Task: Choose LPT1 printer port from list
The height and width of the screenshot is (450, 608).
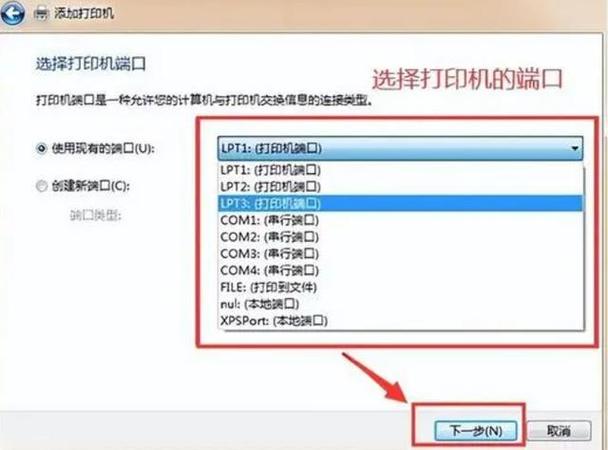Action: pos(401,170)
